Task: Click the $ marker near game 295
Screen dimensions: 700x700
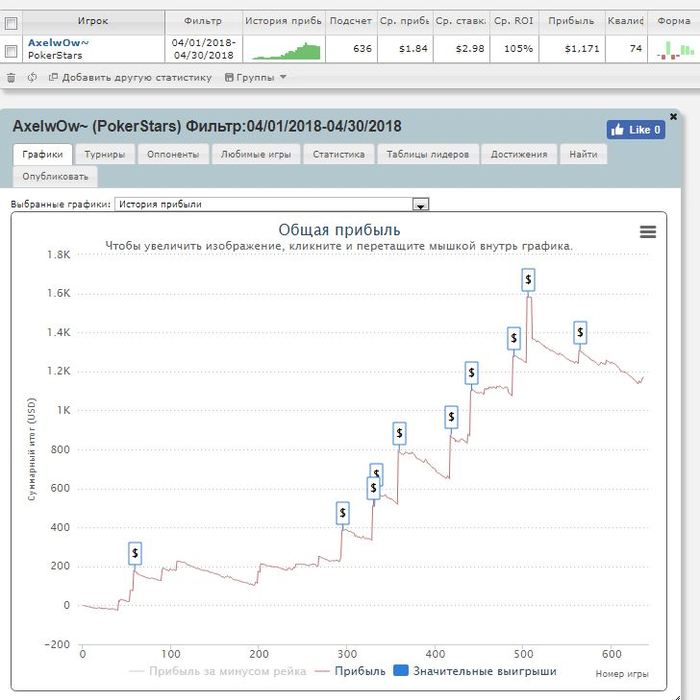Action: pyautogui.click(x=342, y=513)
